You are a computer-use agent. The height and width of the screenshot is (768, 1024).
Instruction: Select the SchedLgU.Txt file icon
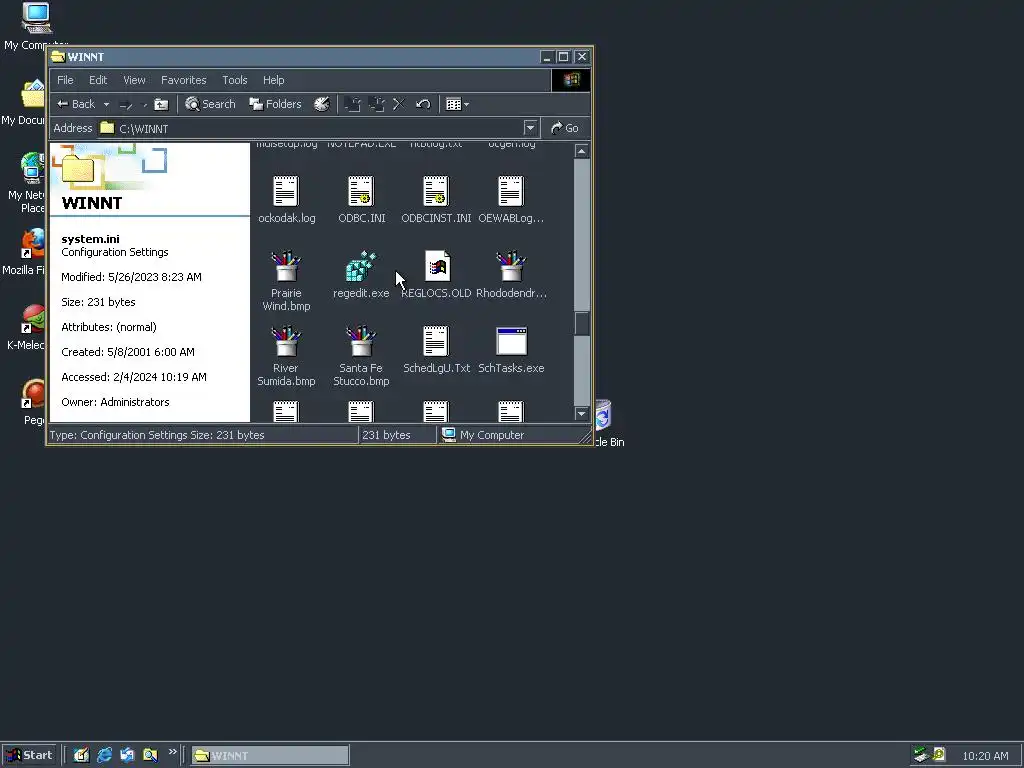(436, 342)
